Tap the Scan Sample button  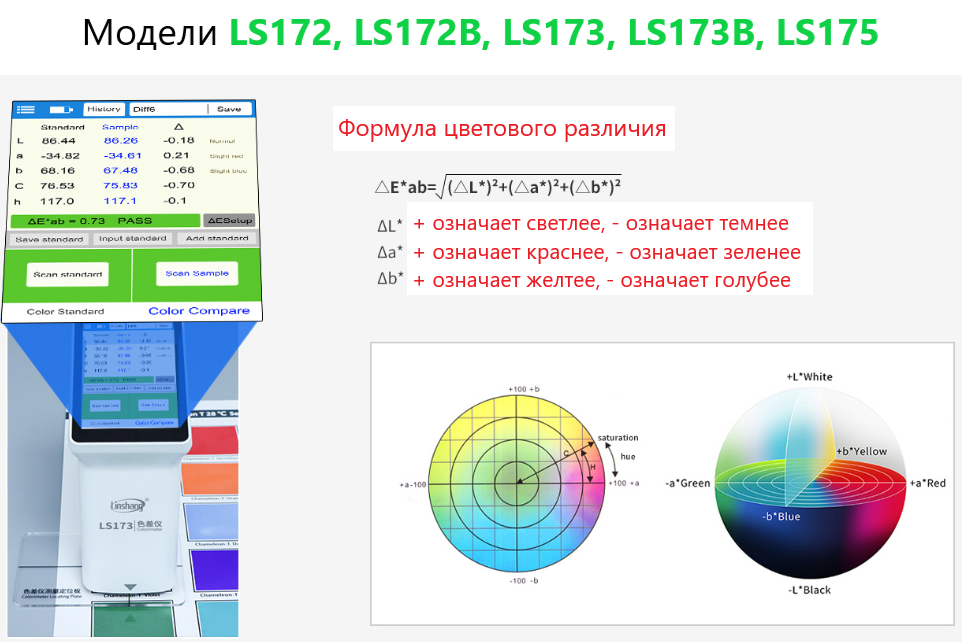click(x=197, y=273)
